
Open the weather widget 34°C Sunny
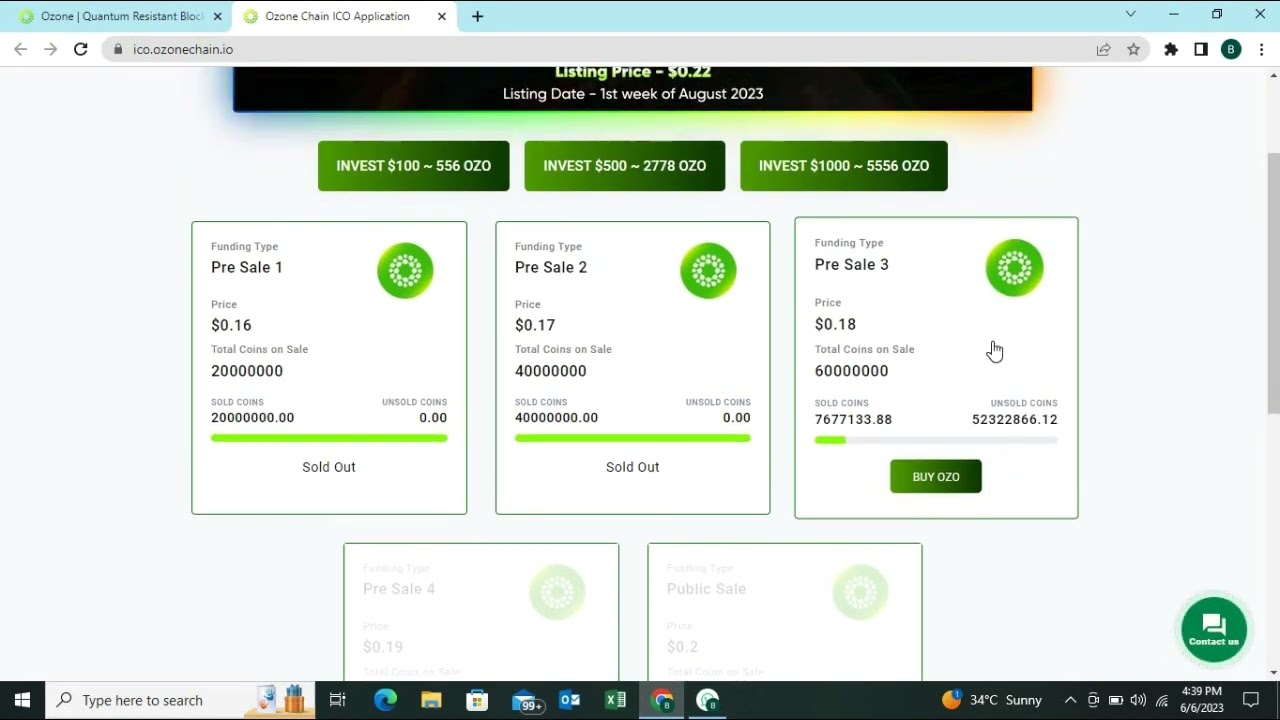pos(992,700)
